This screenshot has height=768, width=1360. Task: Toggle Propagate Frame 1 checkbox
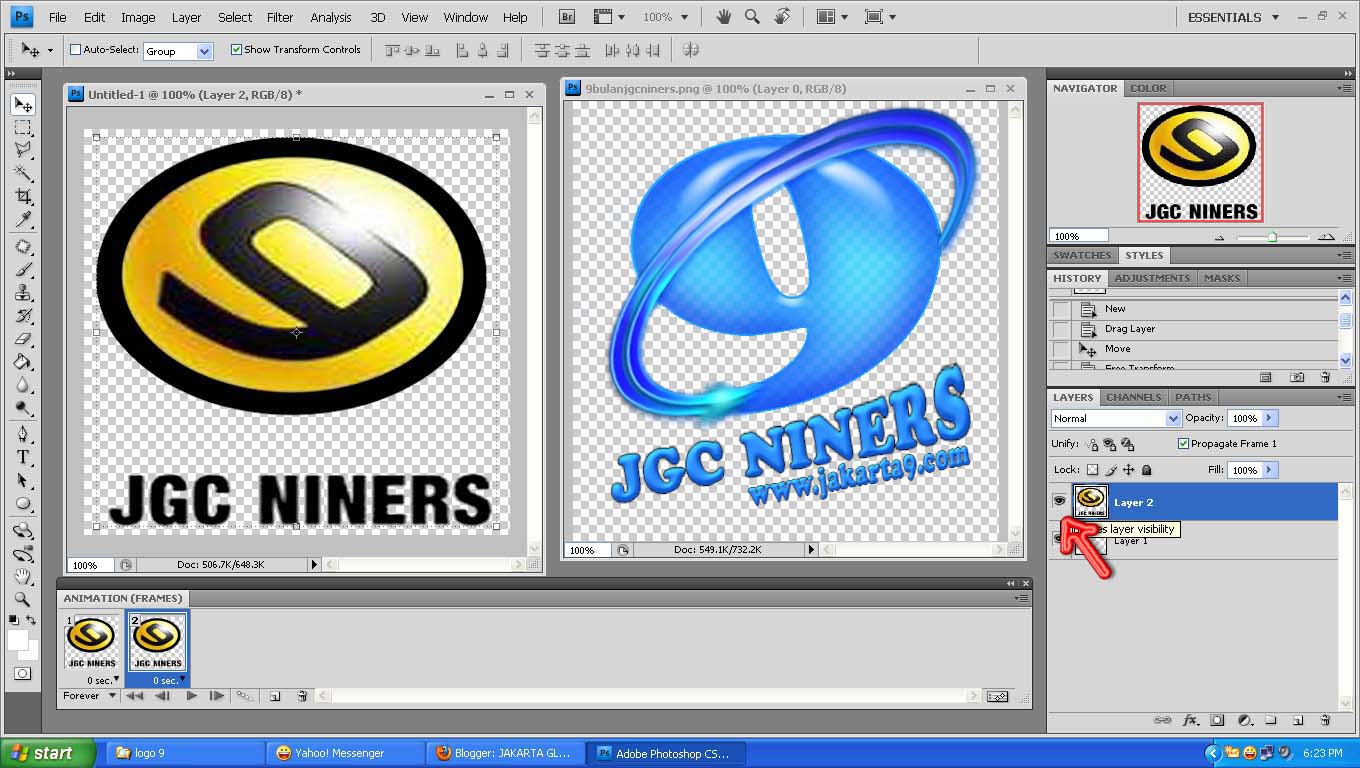coord(1184,444)
